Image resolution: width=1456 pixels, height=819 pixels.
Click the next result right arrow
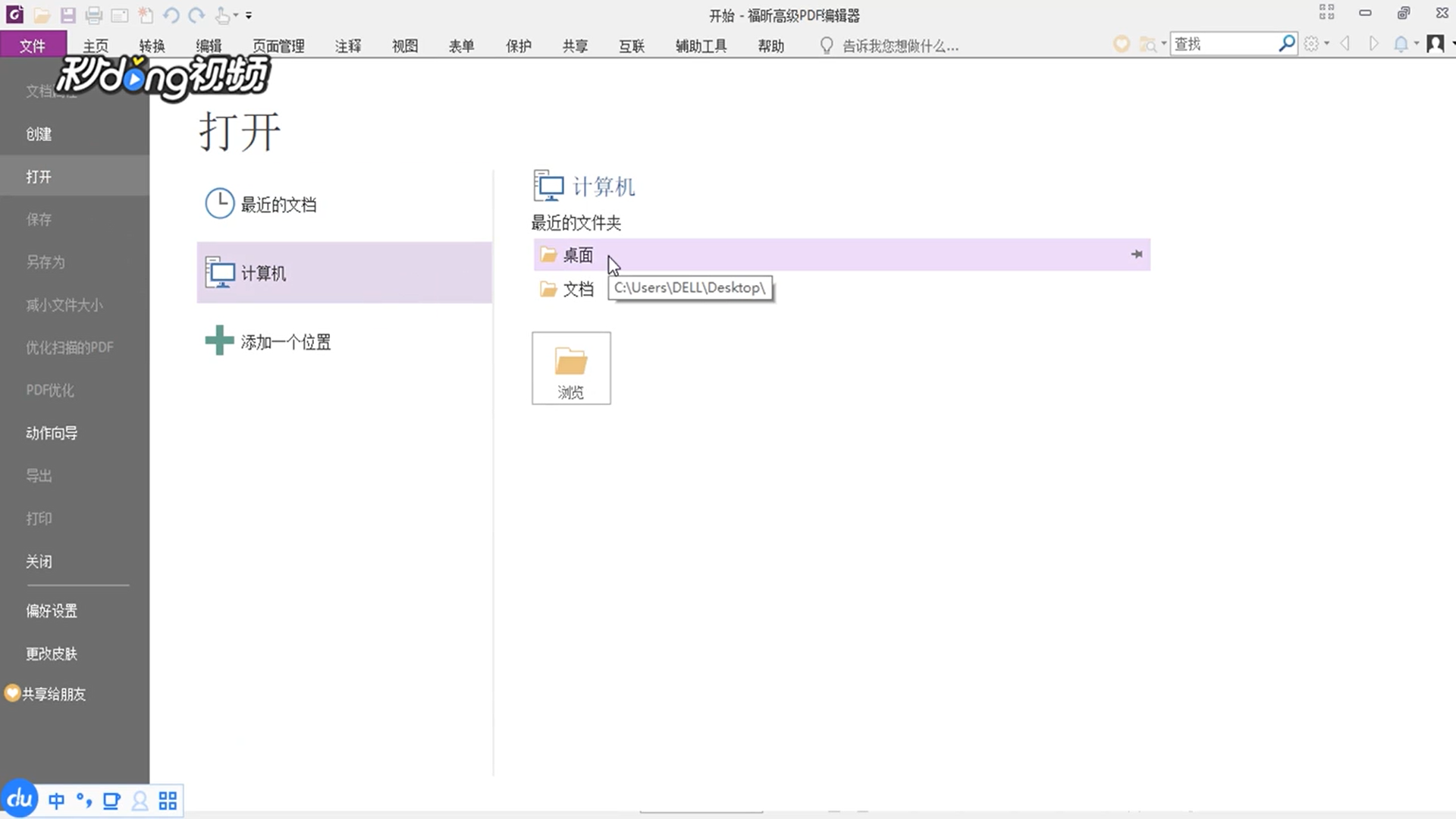1373,44
